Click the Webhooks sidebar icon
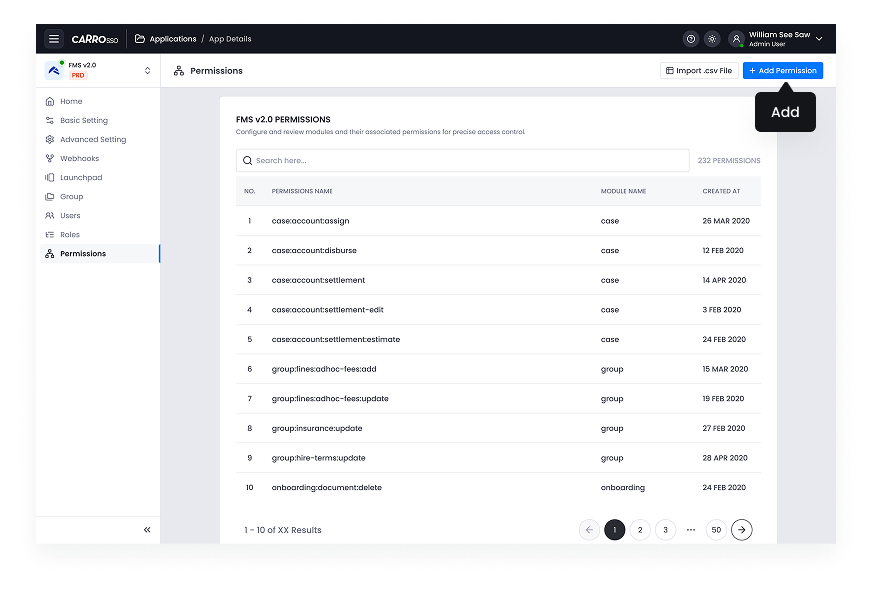This screenshot has width=872, height=592. (50, 159)
